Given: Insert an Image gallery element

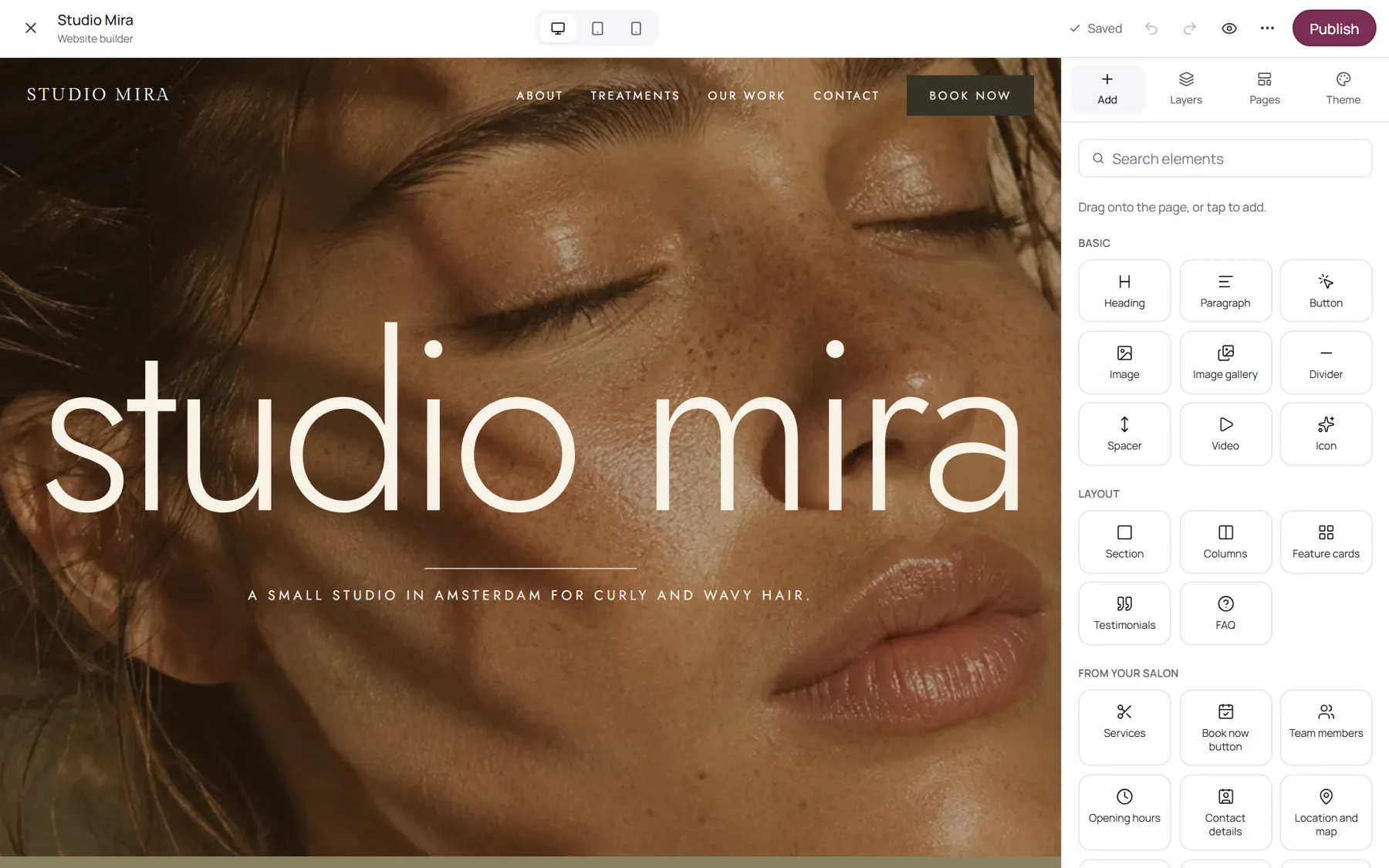Looking at the screenshot, I should [1225, 363].
